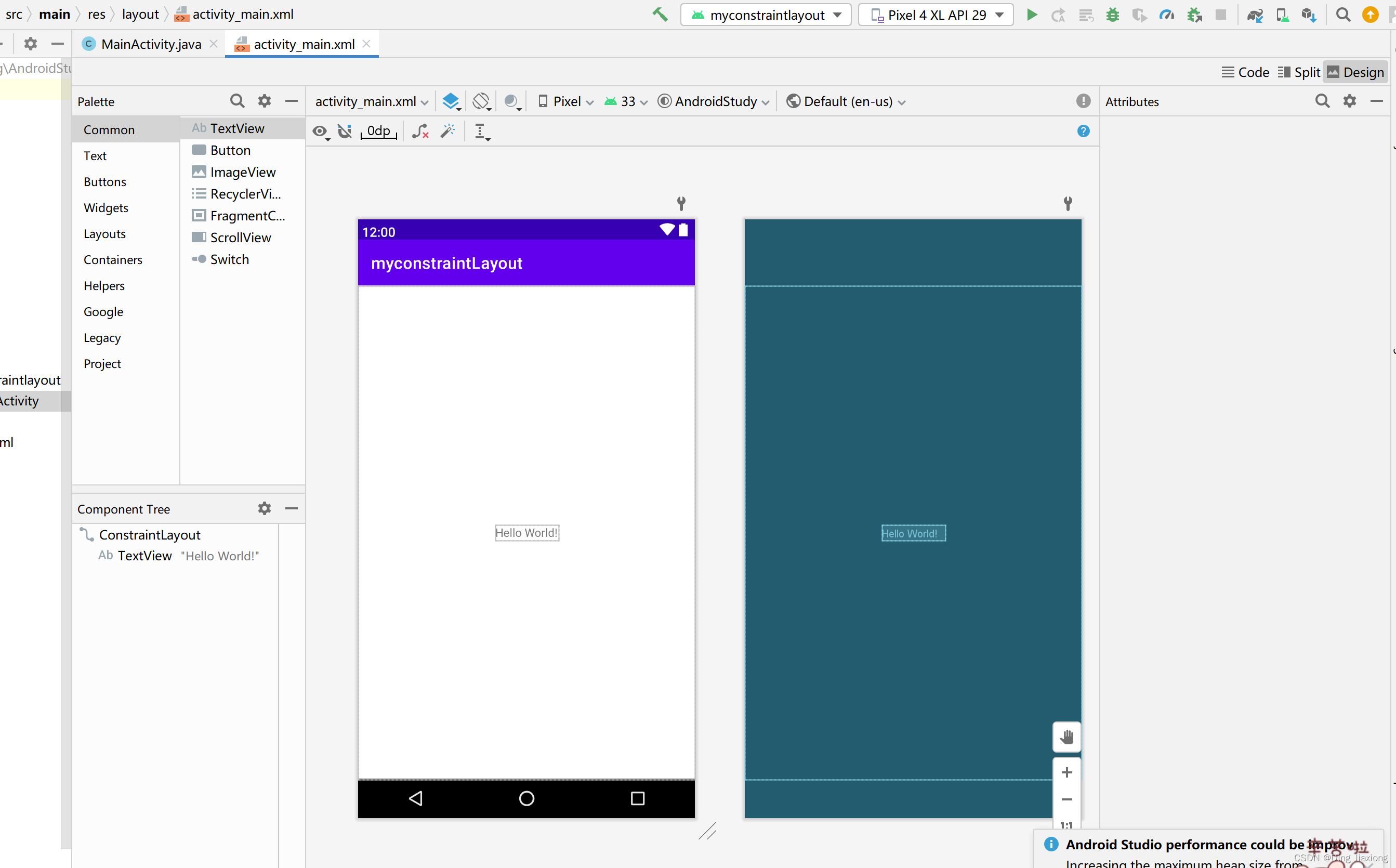Click the Search Everywhere magnifier in top toolbar
The image size is (1396, 868).
pyautogui.click(x=1343, y=15)
